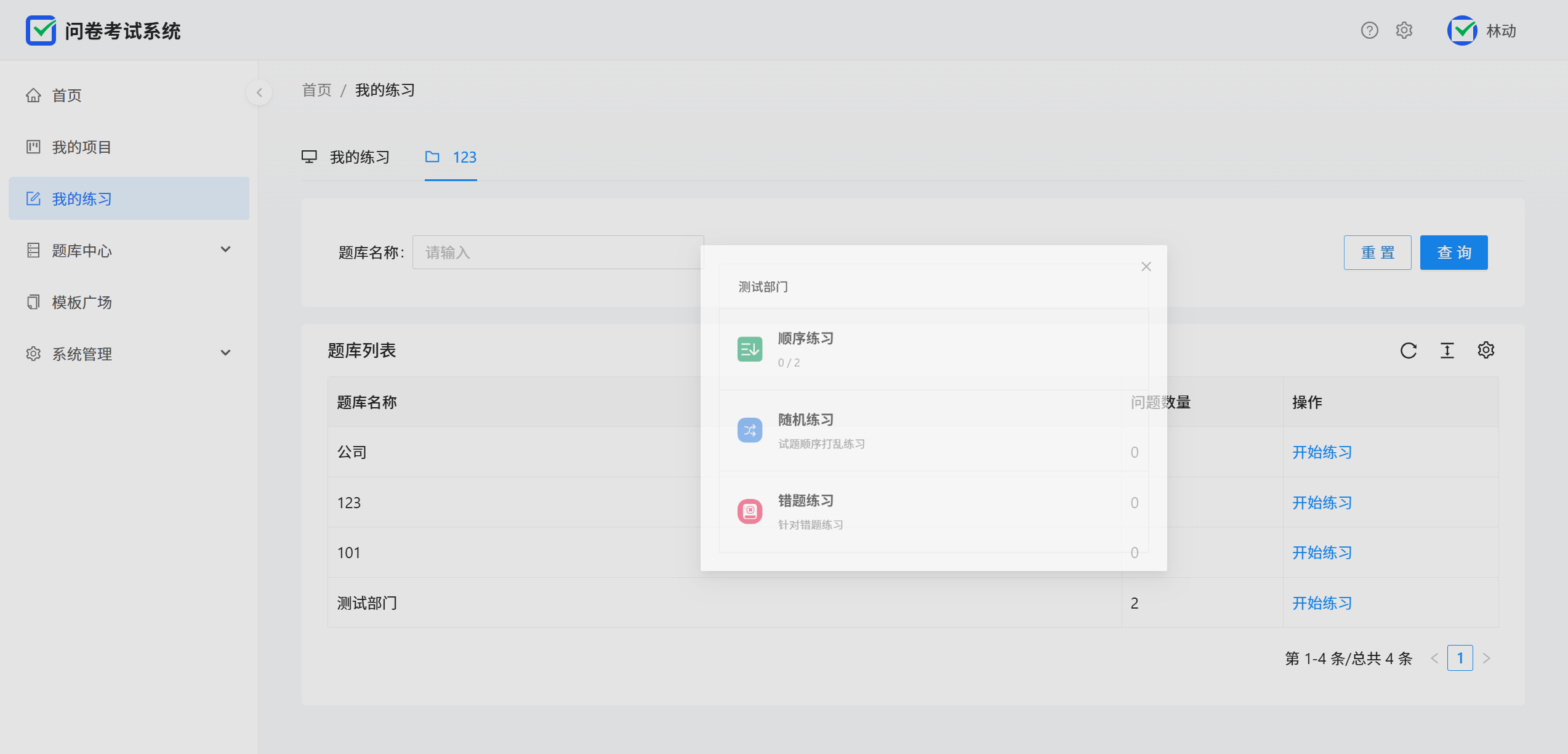Viewport: 1568px width, 754px height.
Task: Select sequential practice (顺序练习) green icon
Action: [x=750, y=349]
